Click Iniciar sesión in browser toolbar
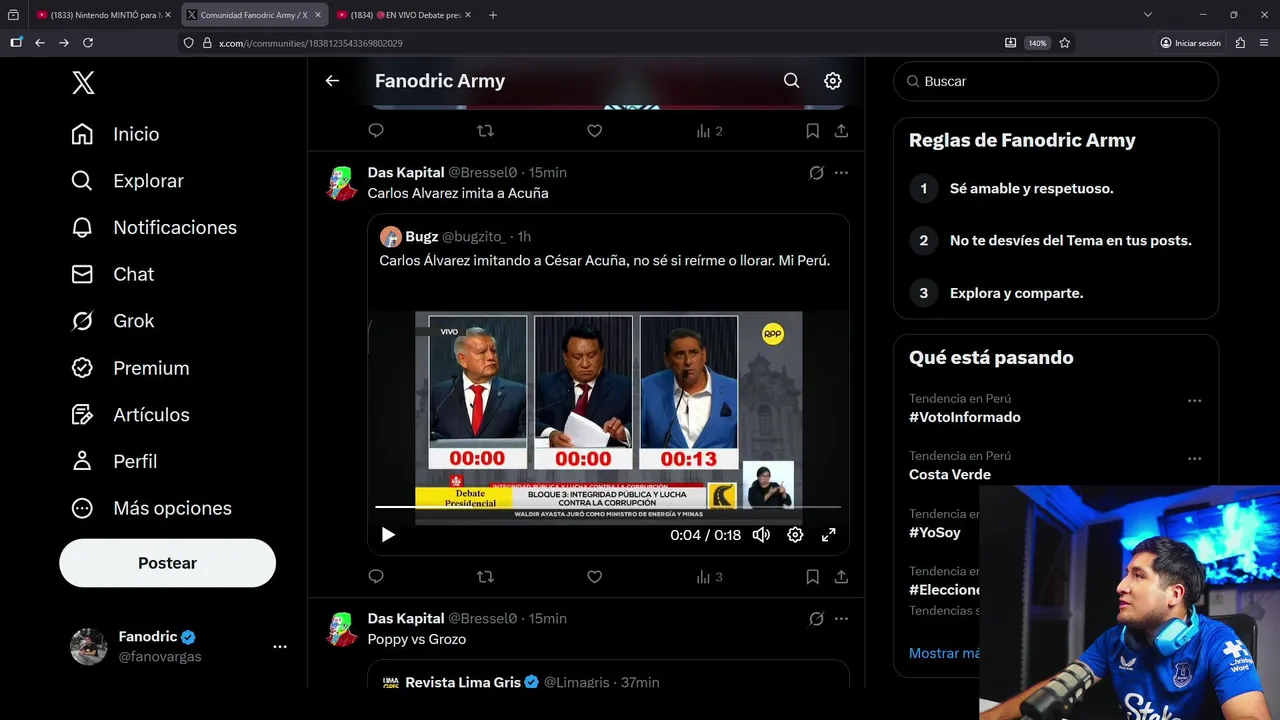The height and width of the screenshot is (720, 1280). (1191, 43)
